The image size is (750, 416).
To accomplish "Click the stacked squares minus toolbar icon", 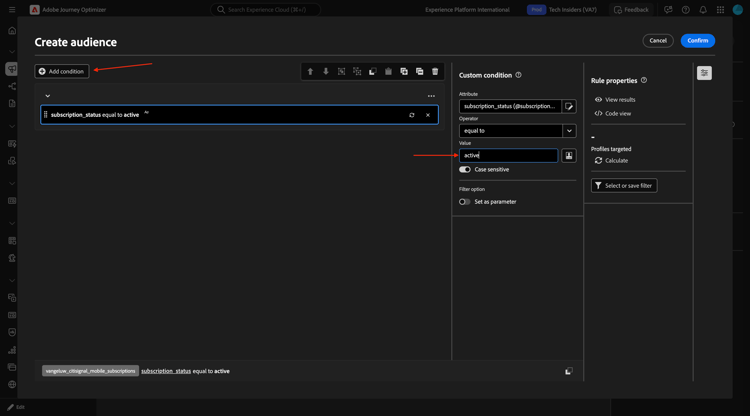I will 419,71.
